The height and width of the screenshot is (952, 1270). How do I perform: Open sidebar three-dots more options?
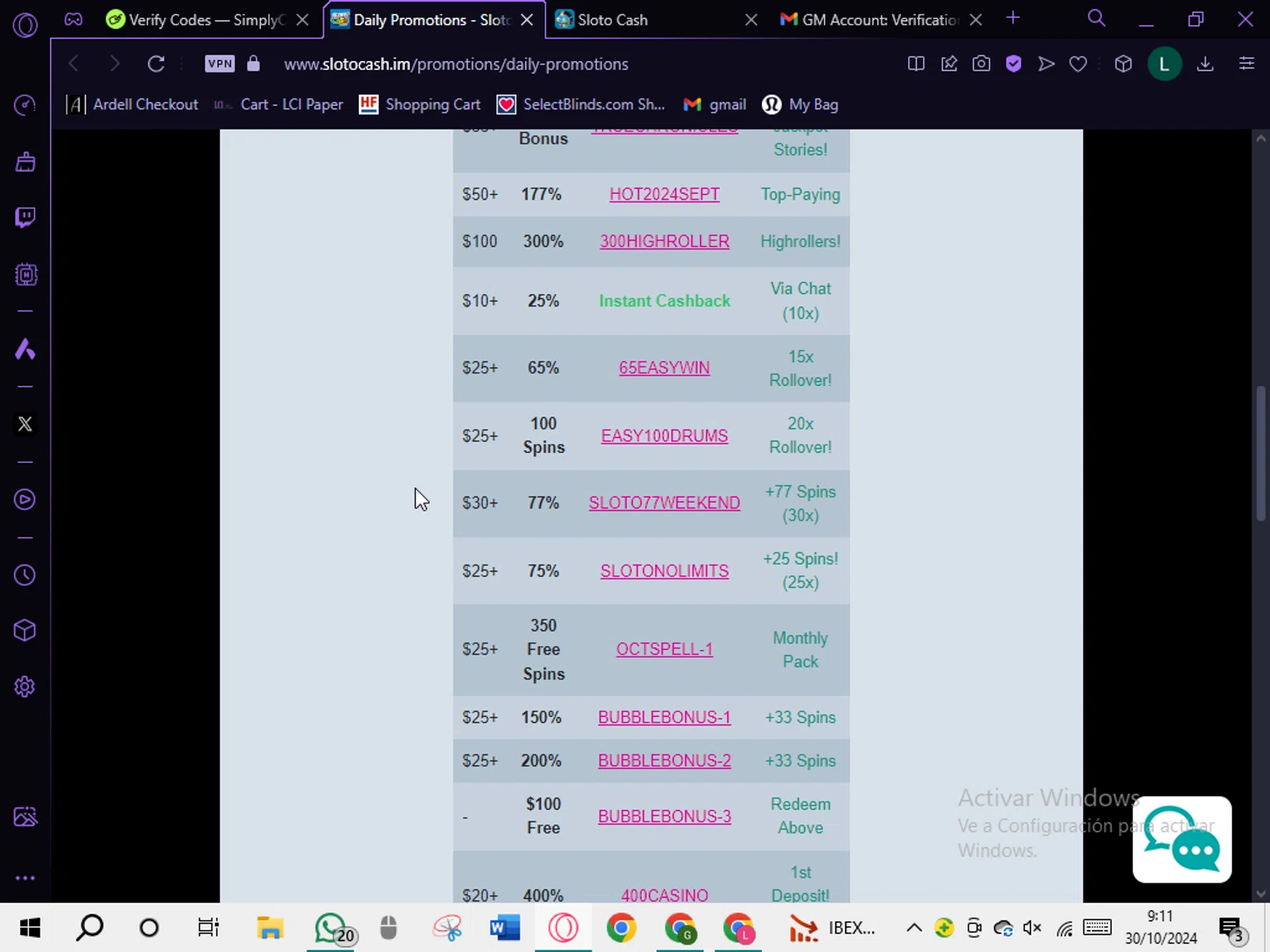(x=25, y=878)
